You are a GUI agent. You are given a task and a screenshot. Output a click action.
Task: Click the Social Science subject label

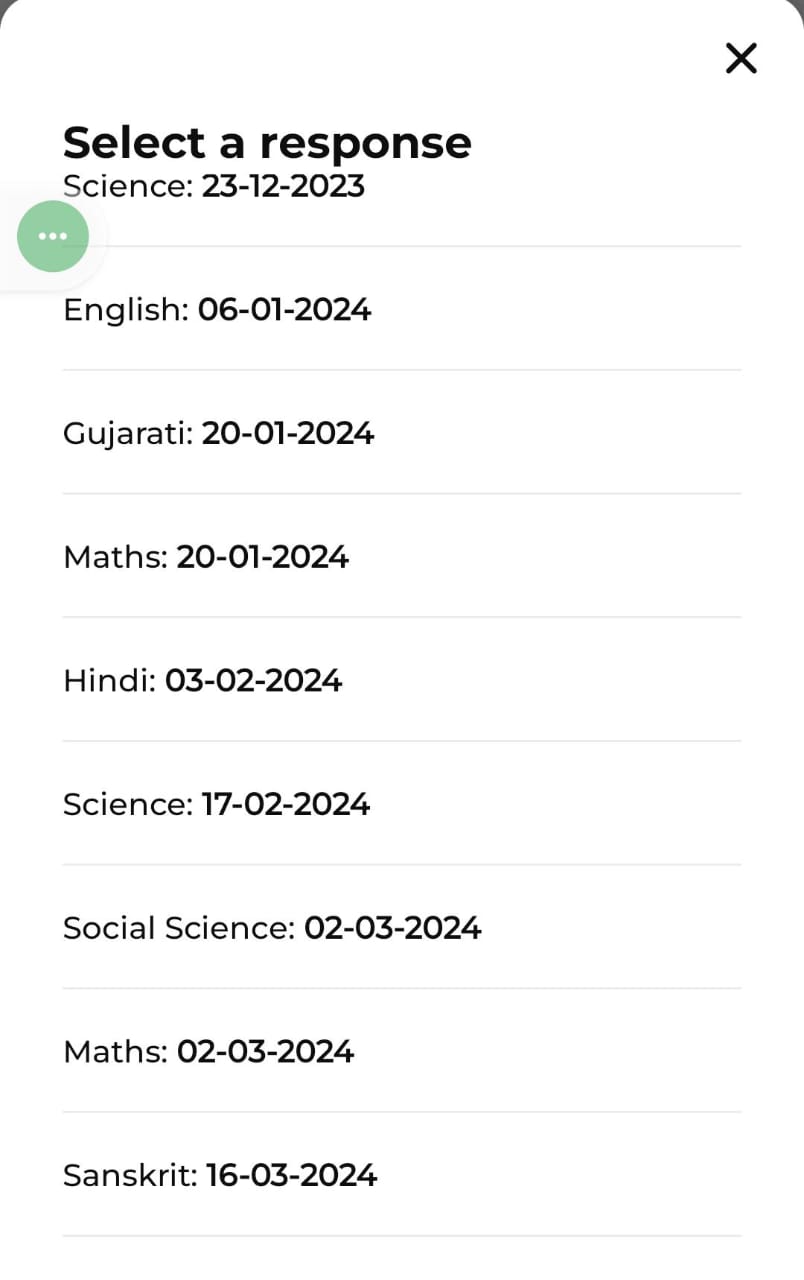(179, 928)
